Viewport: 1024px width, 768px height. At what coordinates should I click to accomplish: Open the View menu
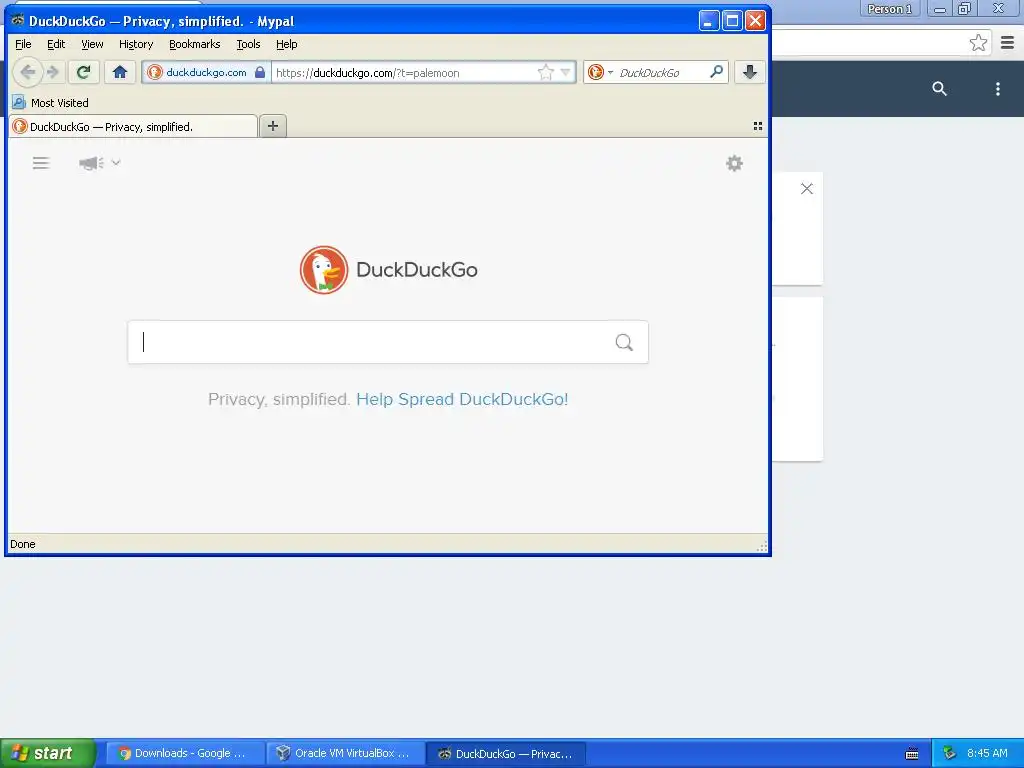[x=92, y=44]
